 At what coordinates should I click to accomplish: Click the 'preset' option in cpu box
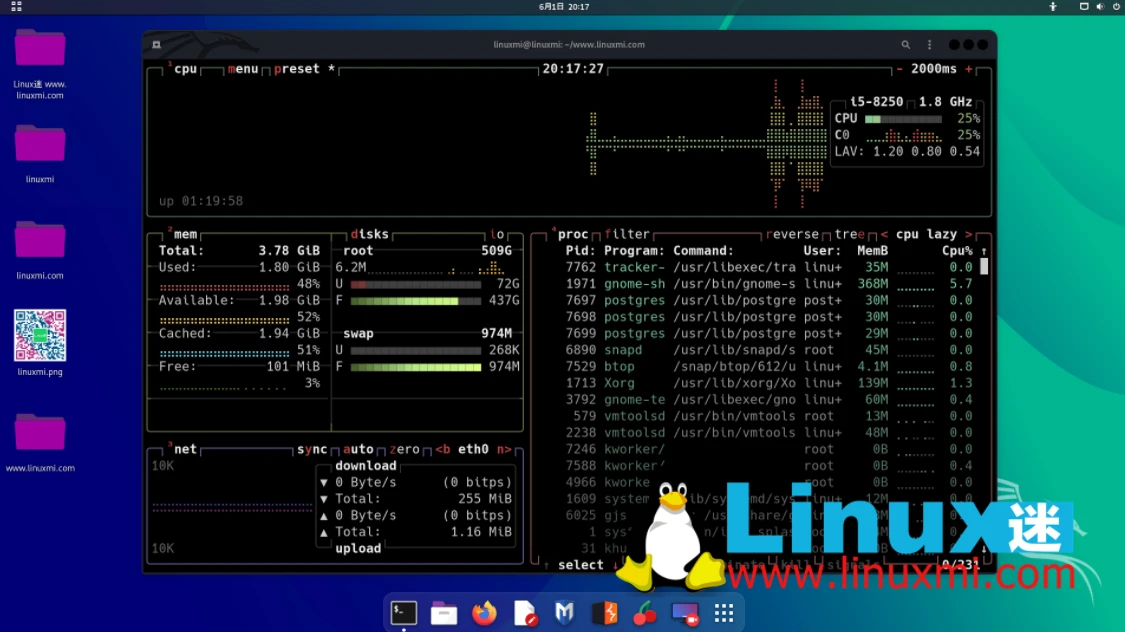(x=296, y=69)
